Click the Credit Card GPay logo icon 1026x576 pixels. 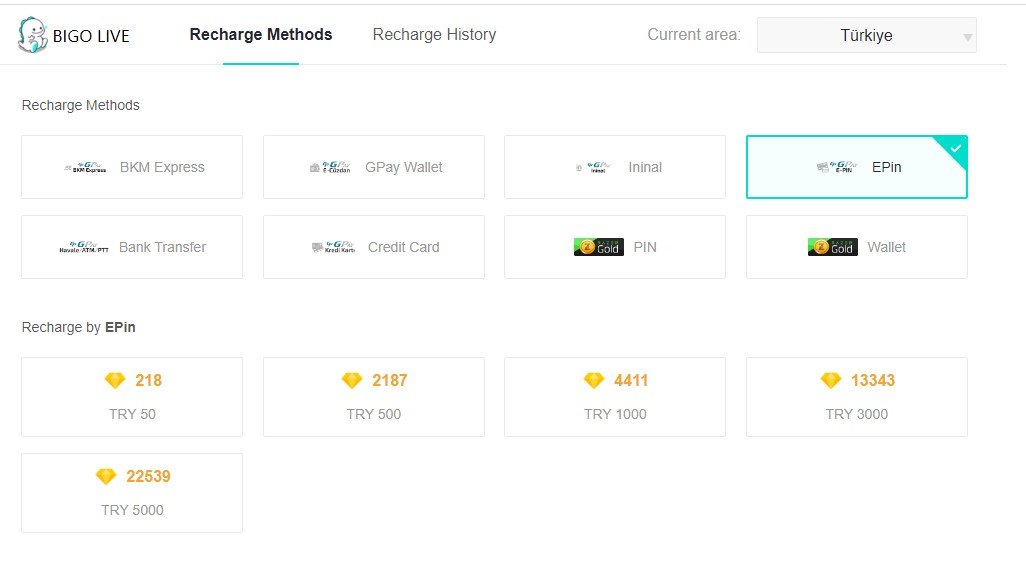point(334,247)
